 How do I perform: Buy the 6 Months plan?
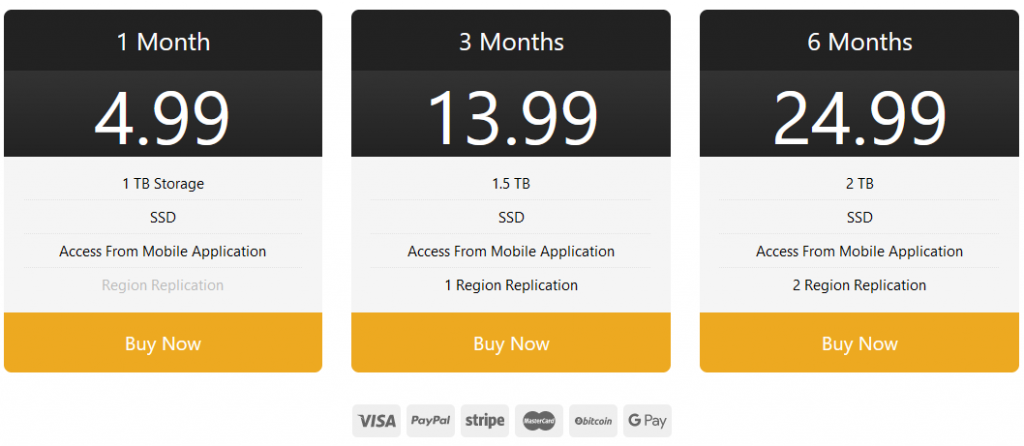859,343
